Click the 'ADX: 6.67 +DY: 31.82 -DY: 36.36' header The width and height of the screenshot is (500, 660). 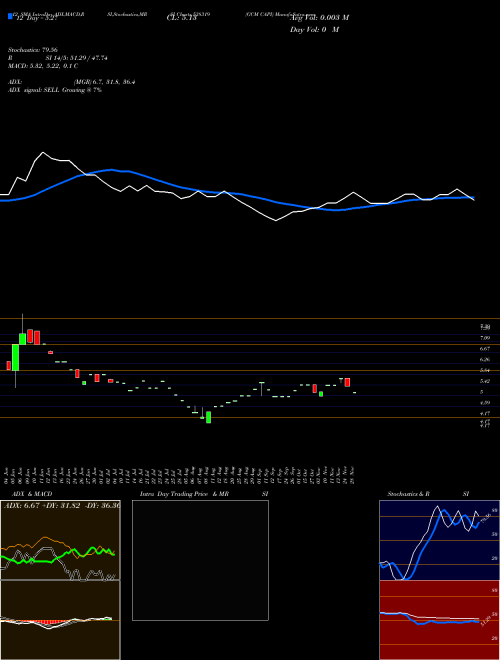coord(62,505)
